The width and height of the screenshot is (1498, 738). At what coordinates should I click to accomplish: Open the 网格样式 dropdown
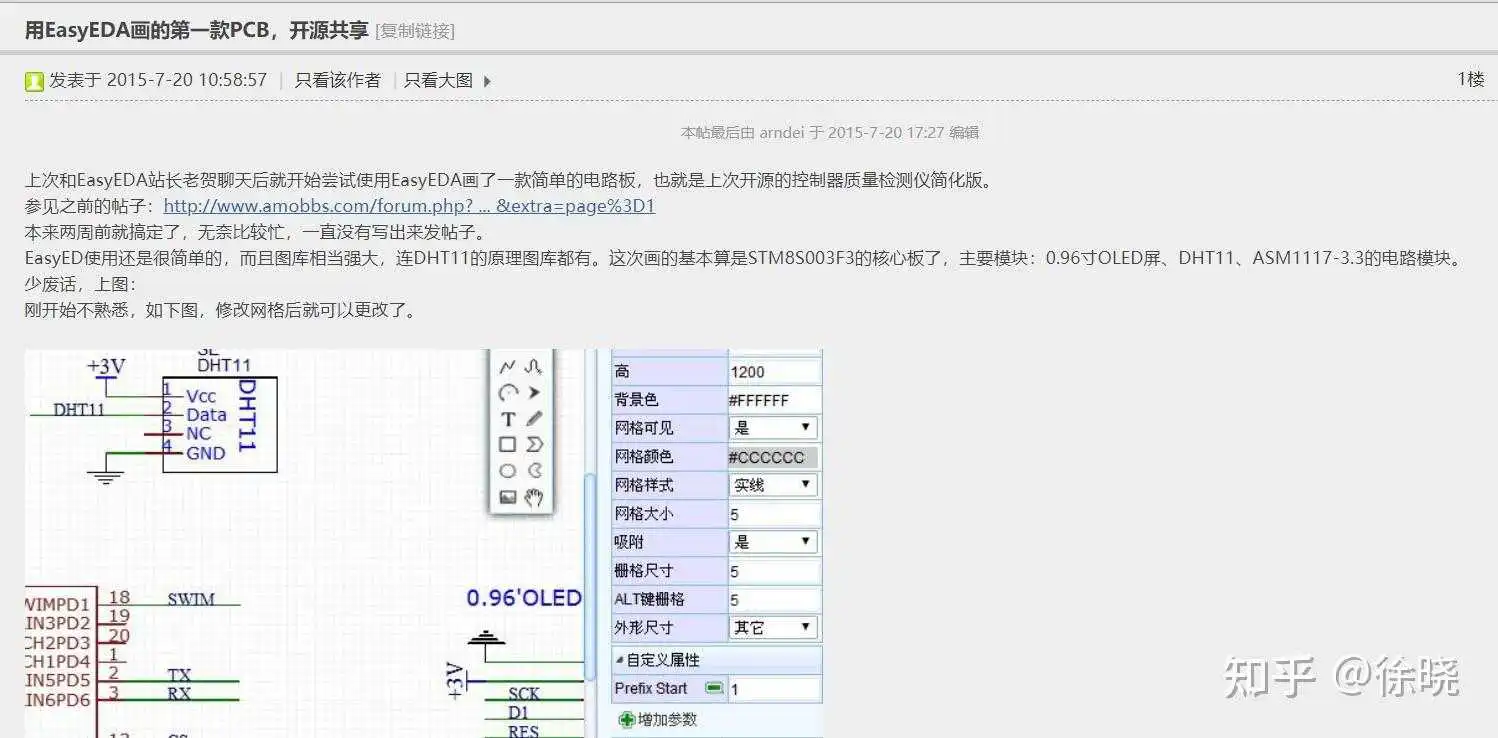coord(774,485)
